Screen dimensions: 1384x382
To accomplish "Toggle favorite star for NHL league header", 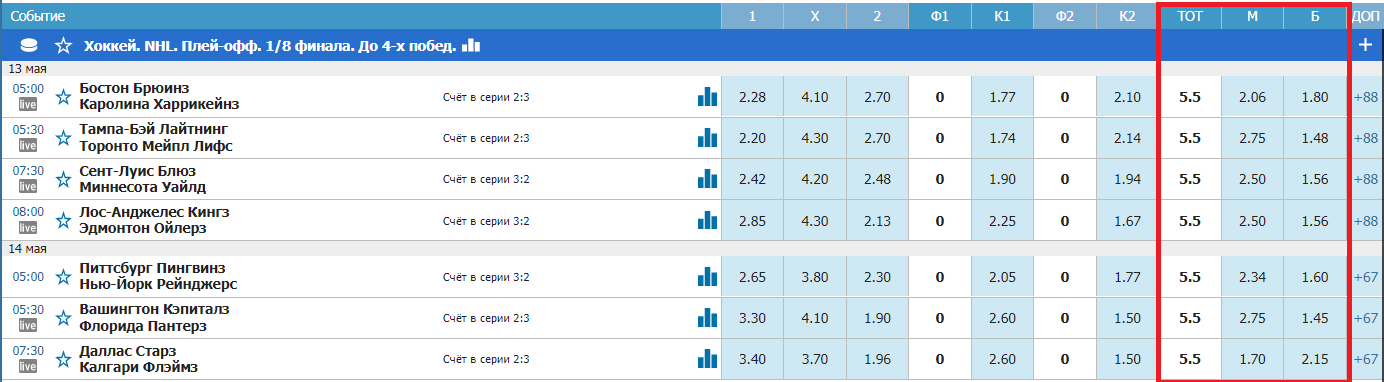I will click(64, 45).
